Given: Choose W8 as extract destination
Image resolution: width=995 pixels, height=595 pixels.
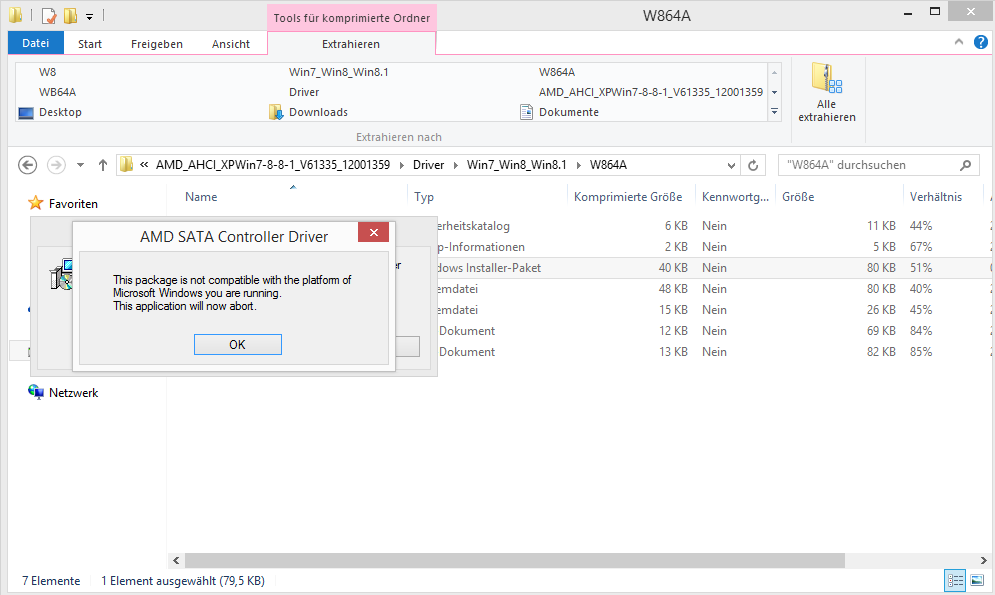Looking at the screenshot, I should [x=48, y=72].
